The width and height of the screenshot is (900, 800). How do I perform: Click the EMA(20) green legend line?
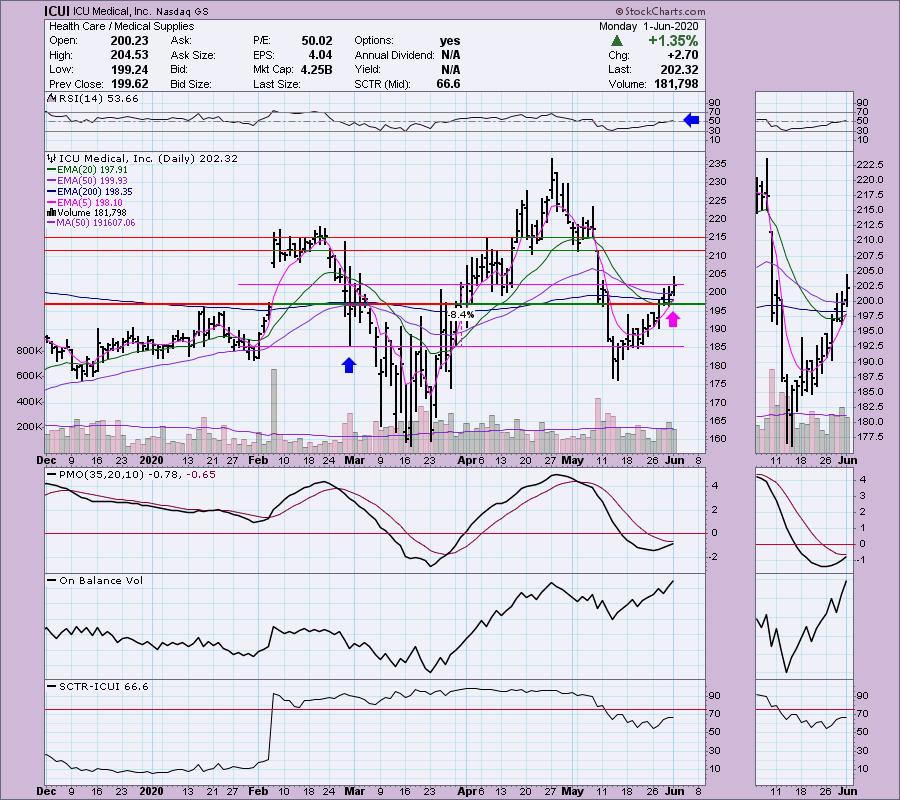(52, 170)
